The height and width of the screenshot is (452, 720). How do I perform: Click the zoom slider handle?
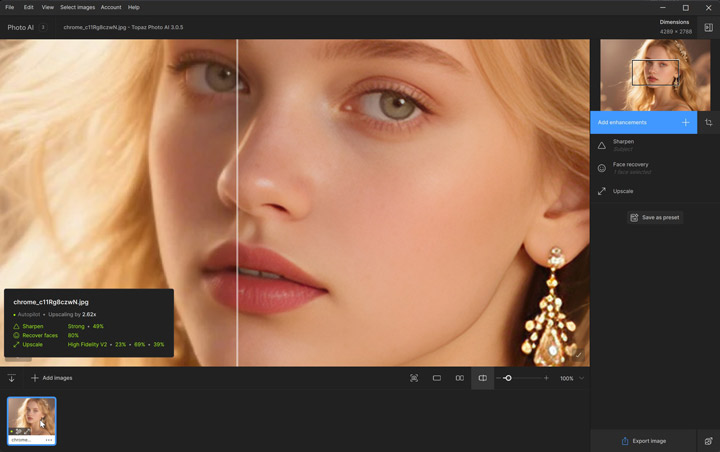(508, 378)
